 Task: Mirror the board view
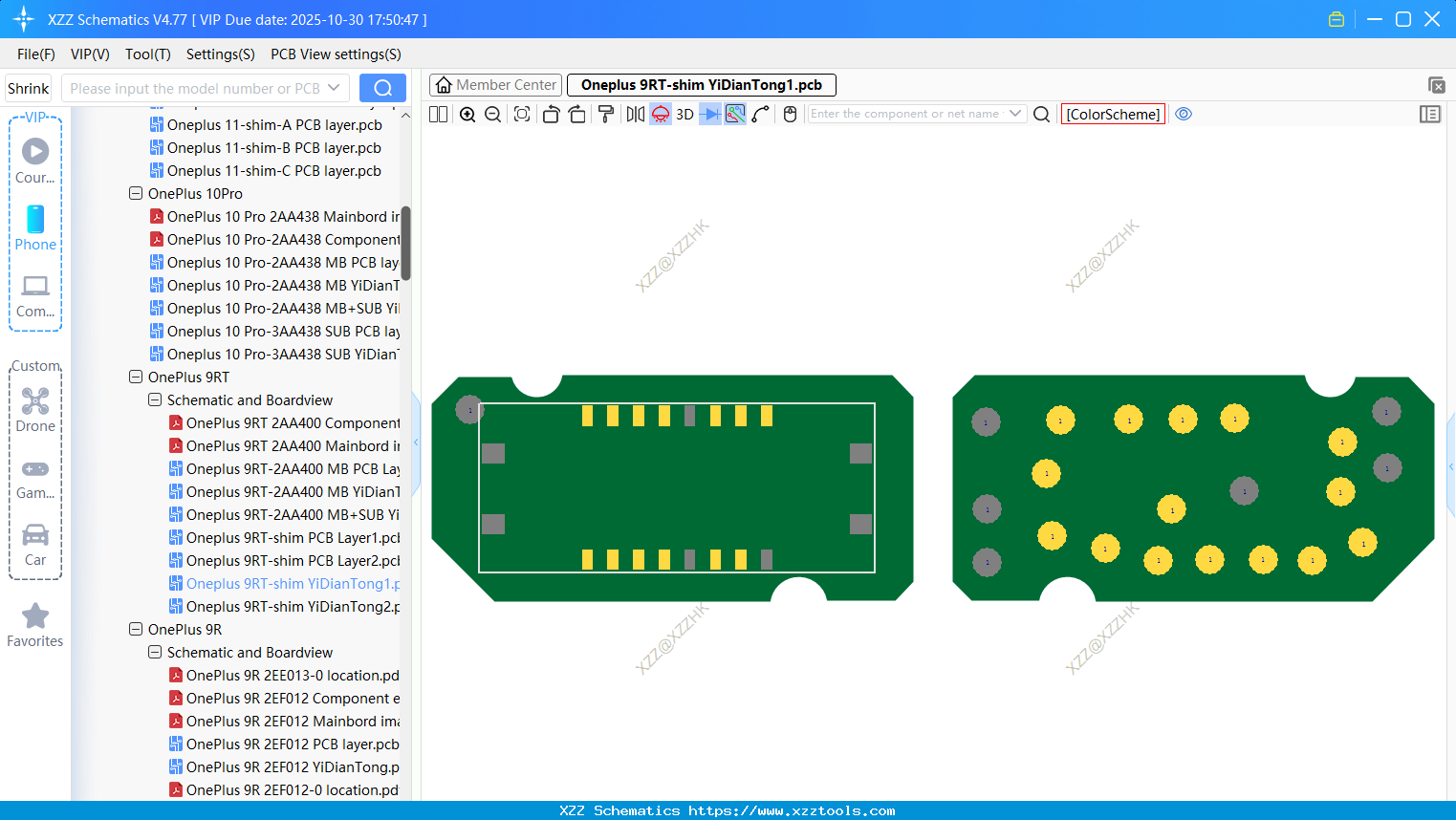(636, 114)
